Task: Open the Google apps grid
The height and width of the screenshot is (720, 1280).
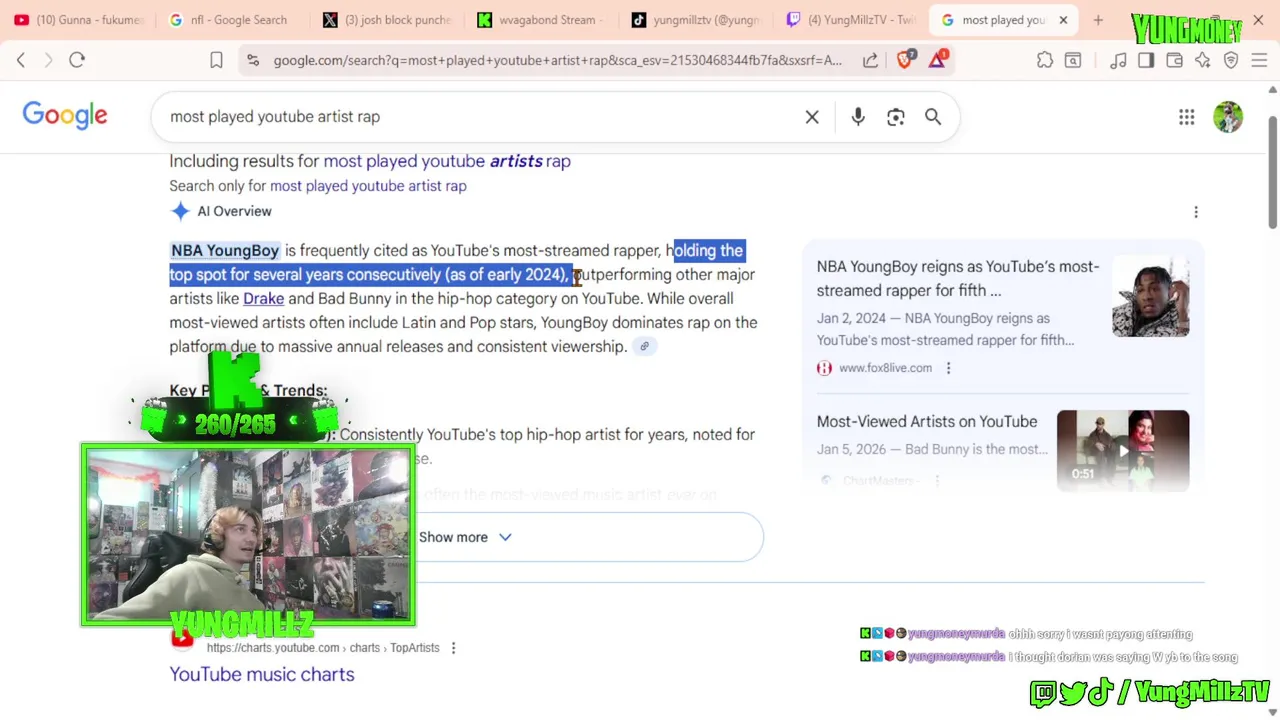Action: pos(1187,117)
